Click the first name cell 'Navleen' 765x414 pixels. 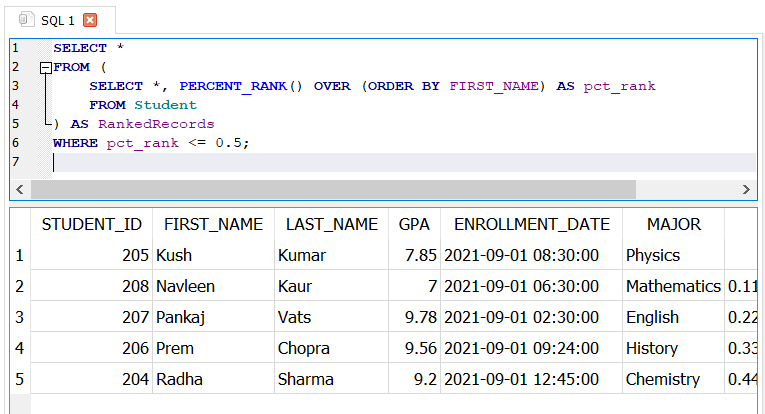[x=213, y=286]
